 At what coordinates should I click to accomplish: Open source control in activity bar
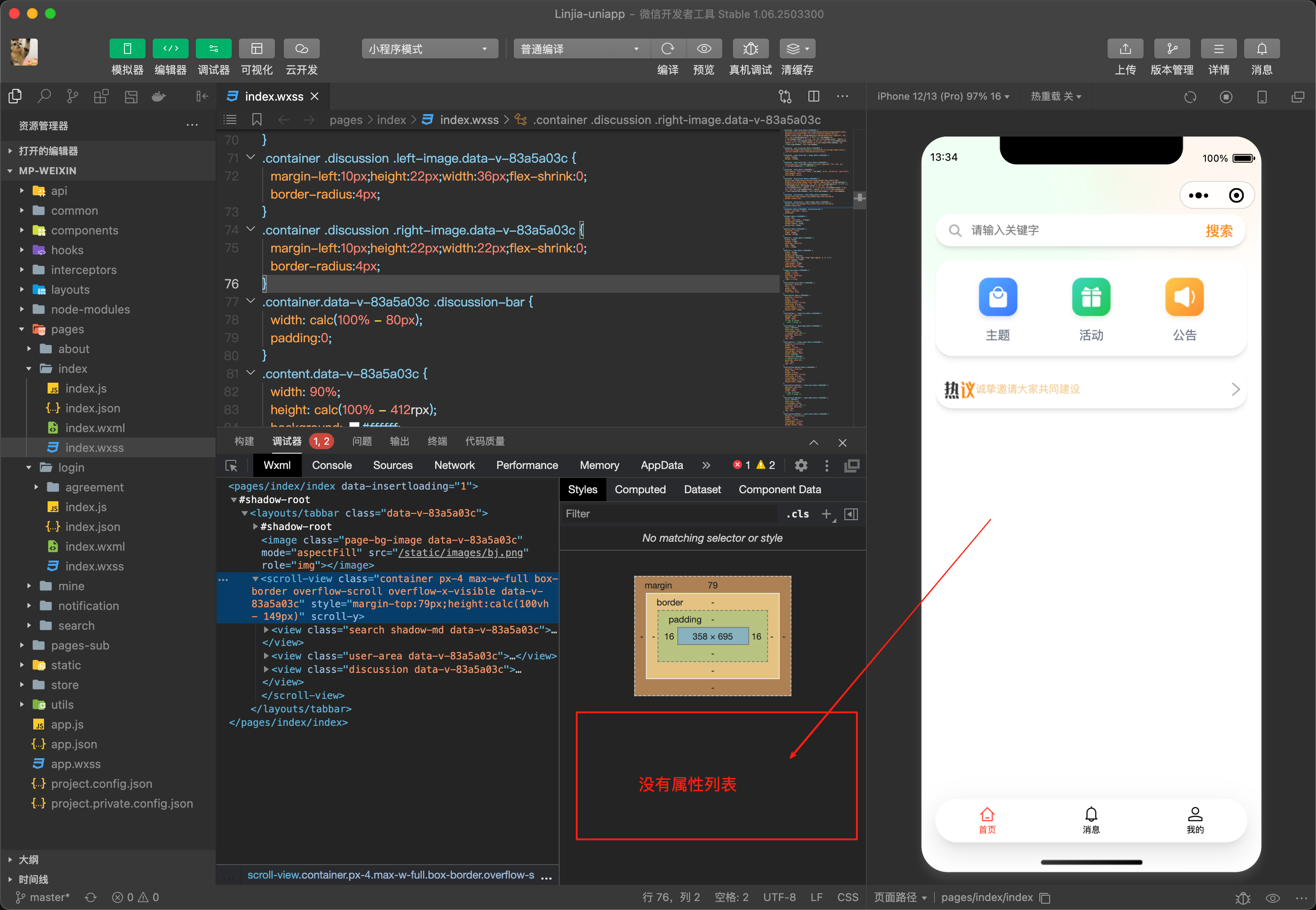click(72, 97)
